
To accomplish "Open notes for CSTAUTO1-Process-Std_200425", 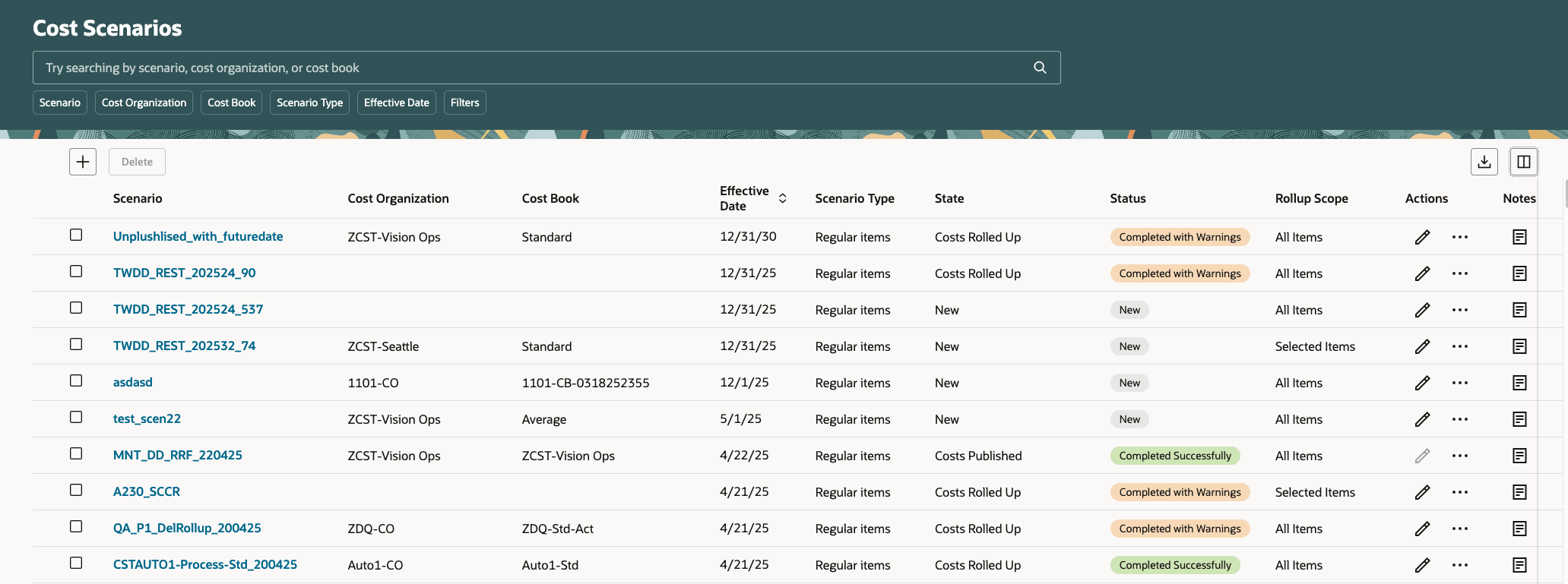I will [x=1519, y=565].
